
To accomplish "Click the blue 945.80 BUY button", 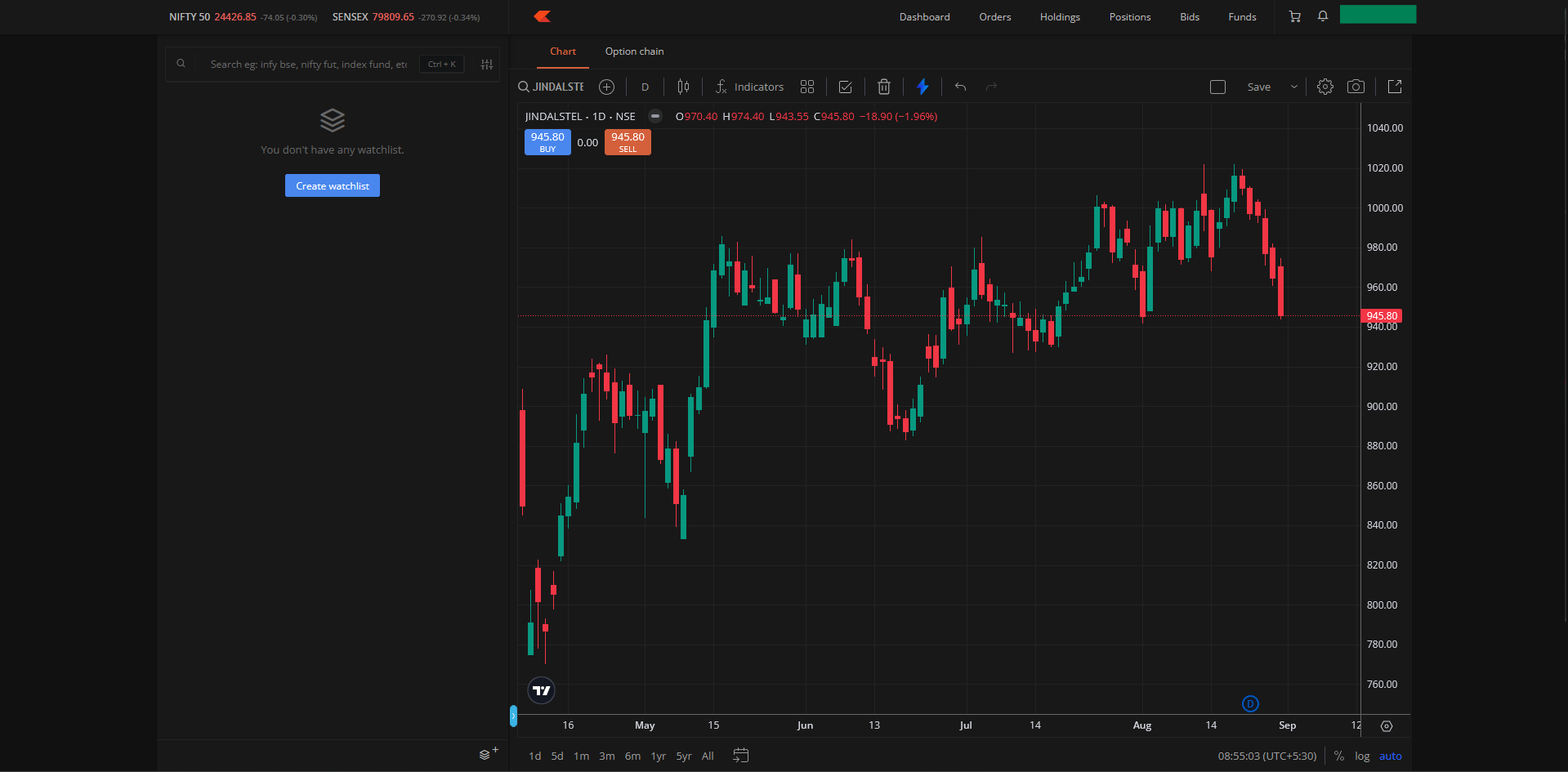I will (x=547, y=142).
